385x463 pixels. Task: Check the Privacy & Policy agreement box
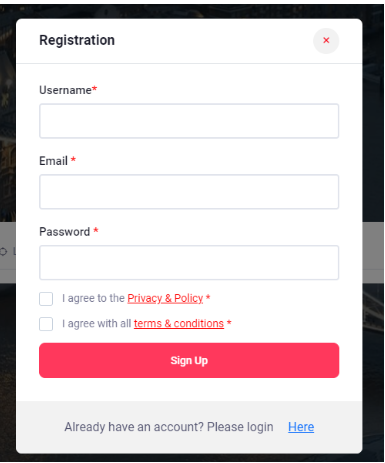(x=46, y=299)
